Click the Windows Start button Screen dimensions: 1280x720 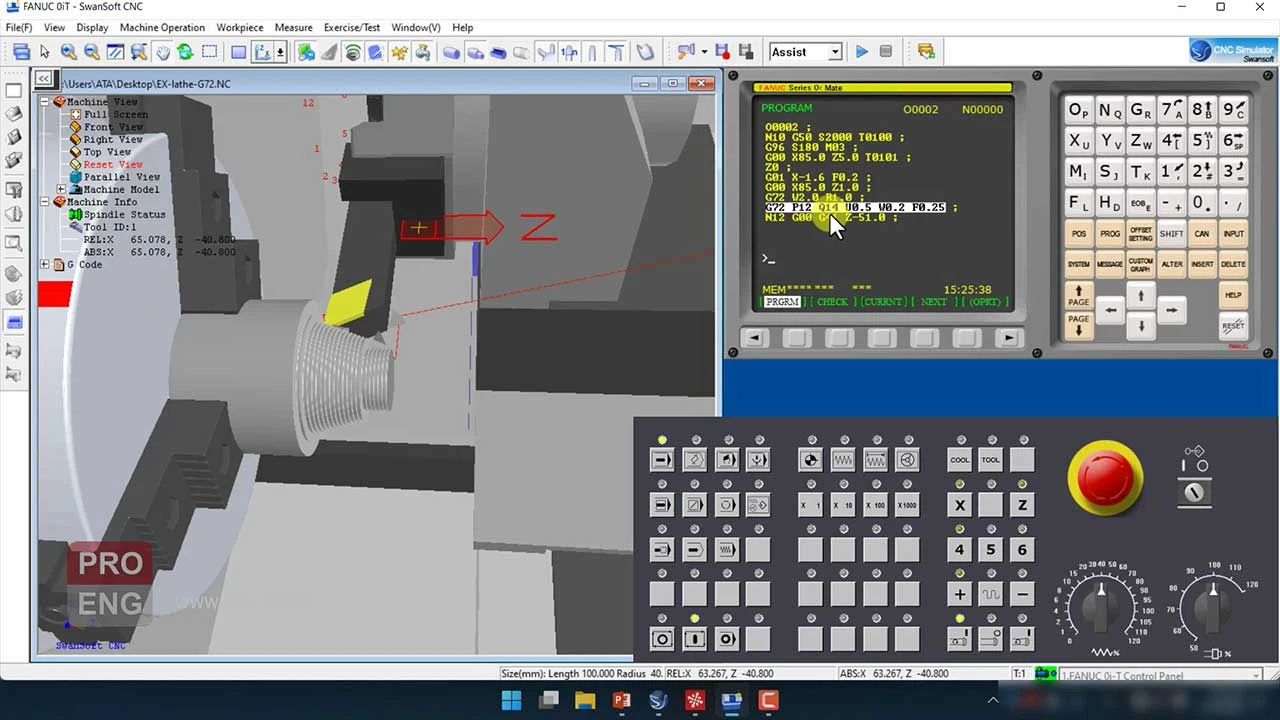pos(511,700)
